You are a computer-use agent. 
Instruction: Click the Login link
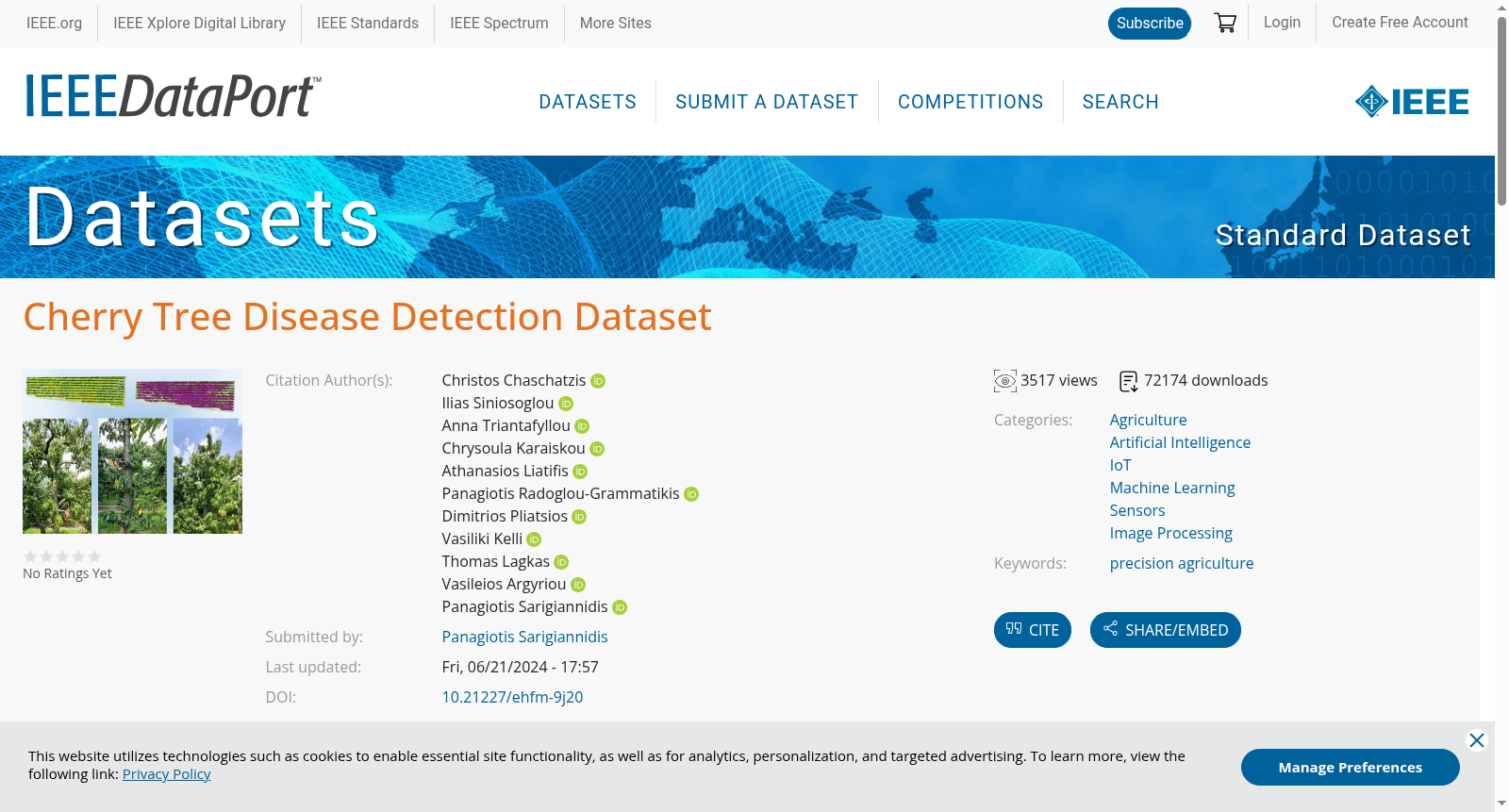1282,23
